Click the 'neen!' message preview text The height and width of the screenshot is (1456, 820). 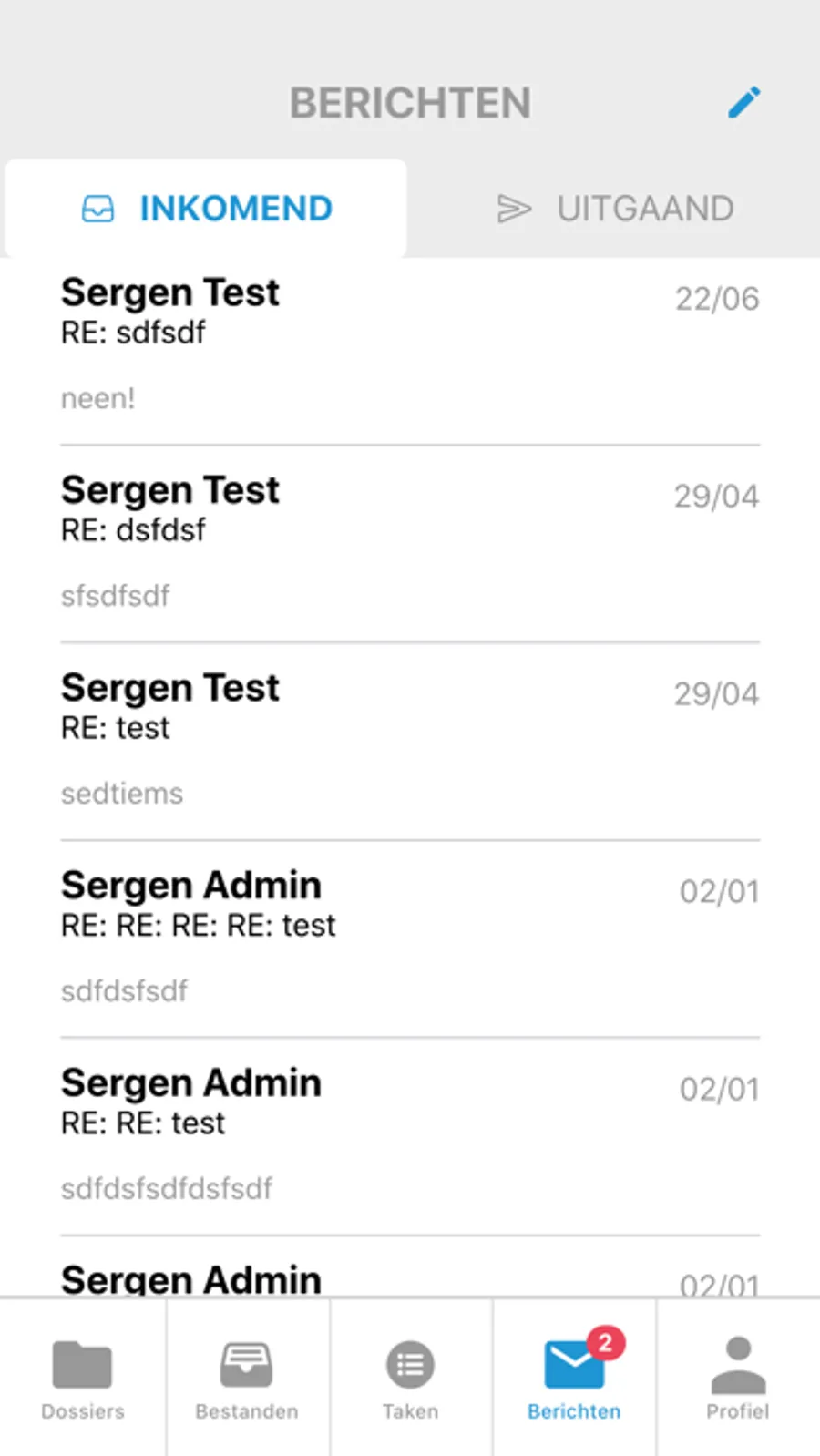point(97,398)
